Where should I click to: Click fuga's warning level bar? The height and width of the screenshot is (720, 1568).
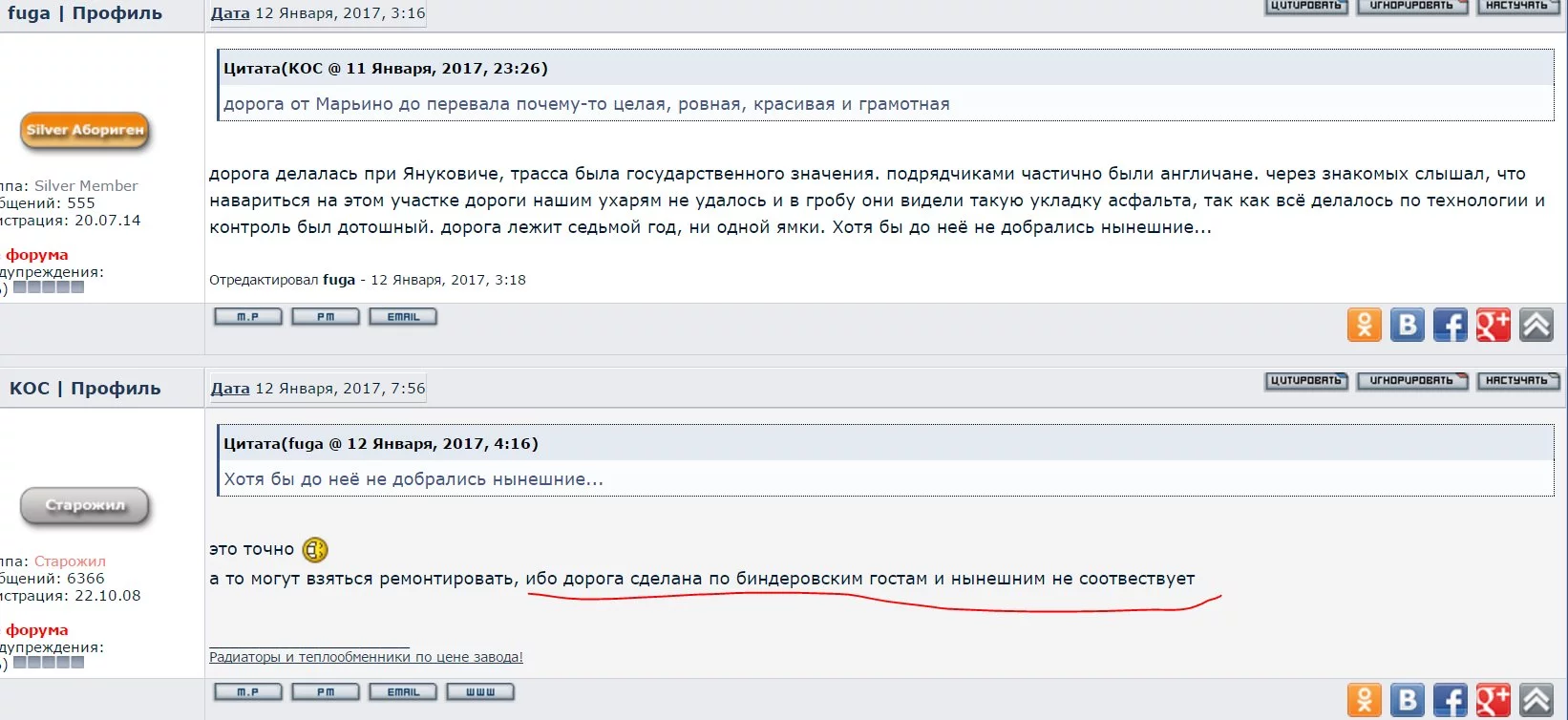point(49,287)
